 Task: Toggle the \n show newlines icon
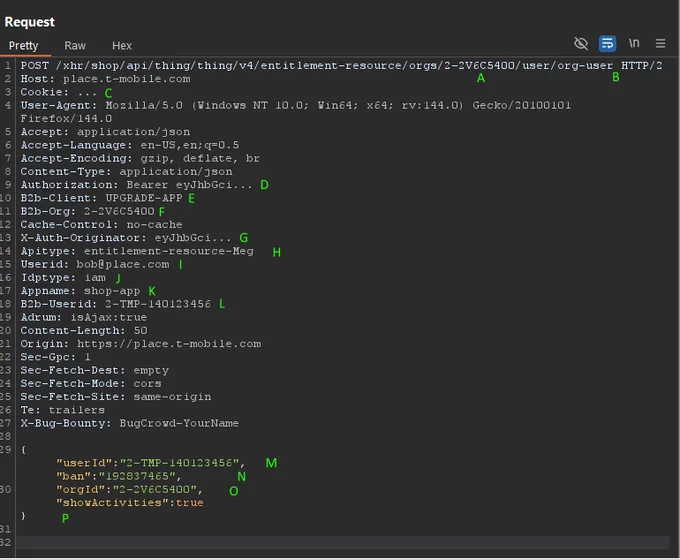click(x=634, y=43)
